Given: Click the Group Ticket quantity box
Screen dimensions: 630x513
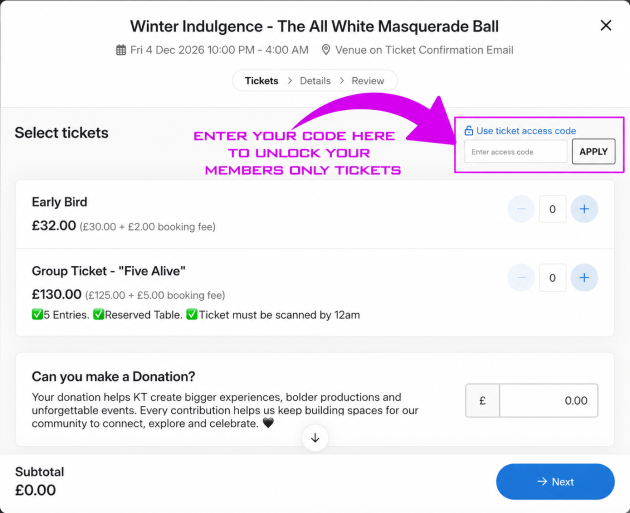Looking at the screenshot, I should point(552,278).
